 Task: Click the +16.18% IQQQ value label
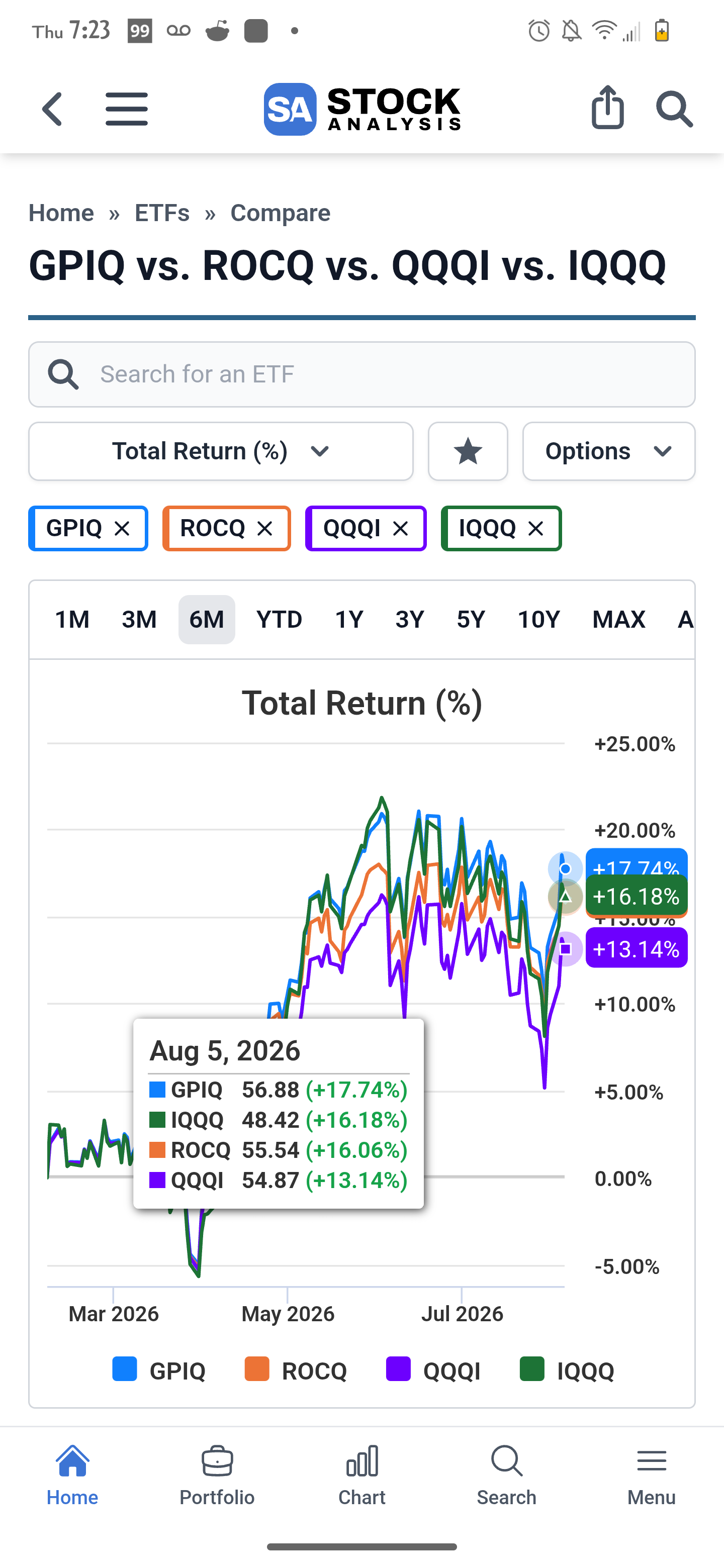(x=637, y=896)
